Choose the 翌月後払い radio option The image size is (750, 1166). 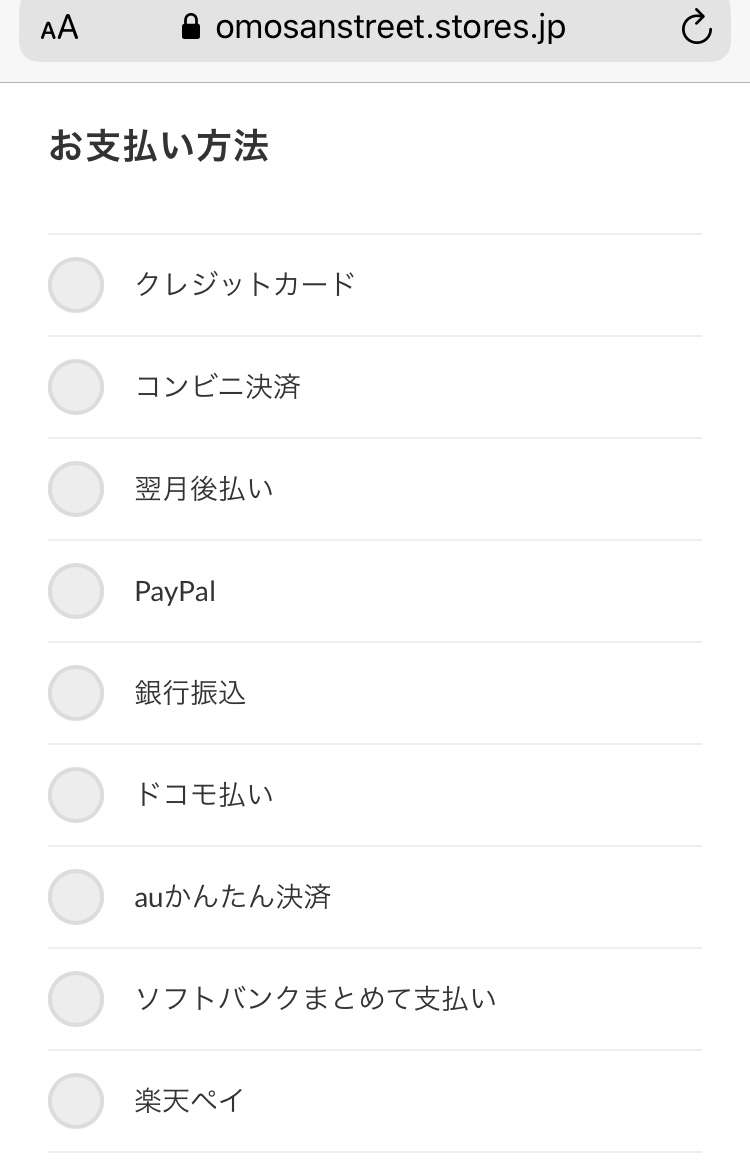[x=76, y=489]
